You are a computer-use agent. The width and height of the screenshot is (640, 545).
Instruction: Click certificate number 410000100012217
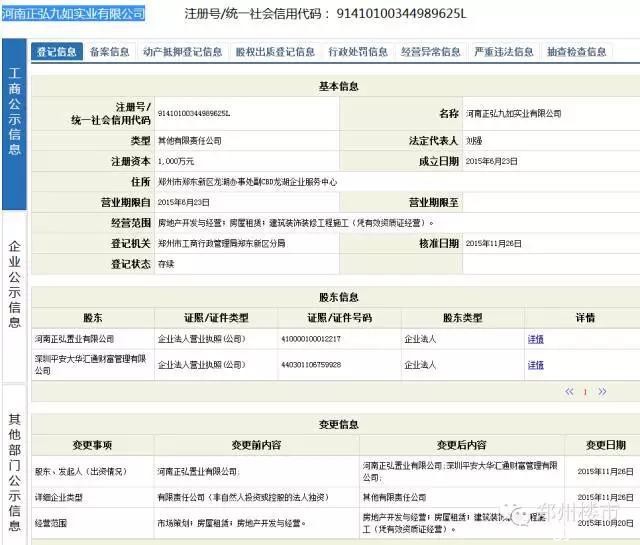point(311,339)
